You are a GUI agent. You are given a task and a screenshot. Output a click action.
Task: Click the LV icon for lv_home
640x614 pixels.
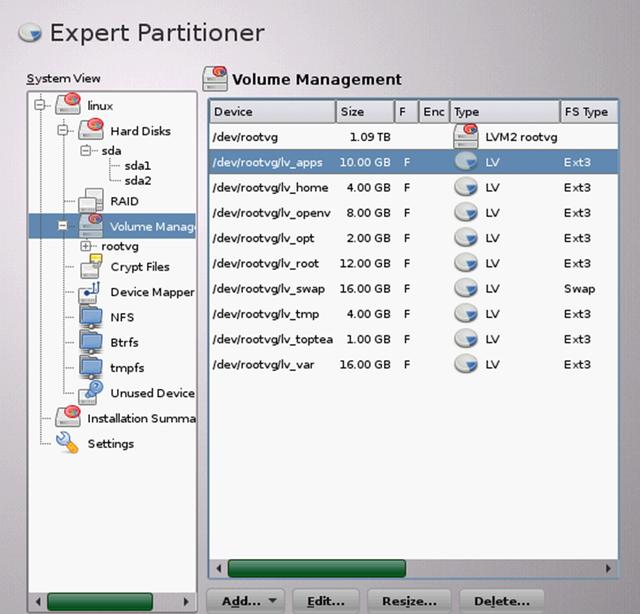point(466,187)
